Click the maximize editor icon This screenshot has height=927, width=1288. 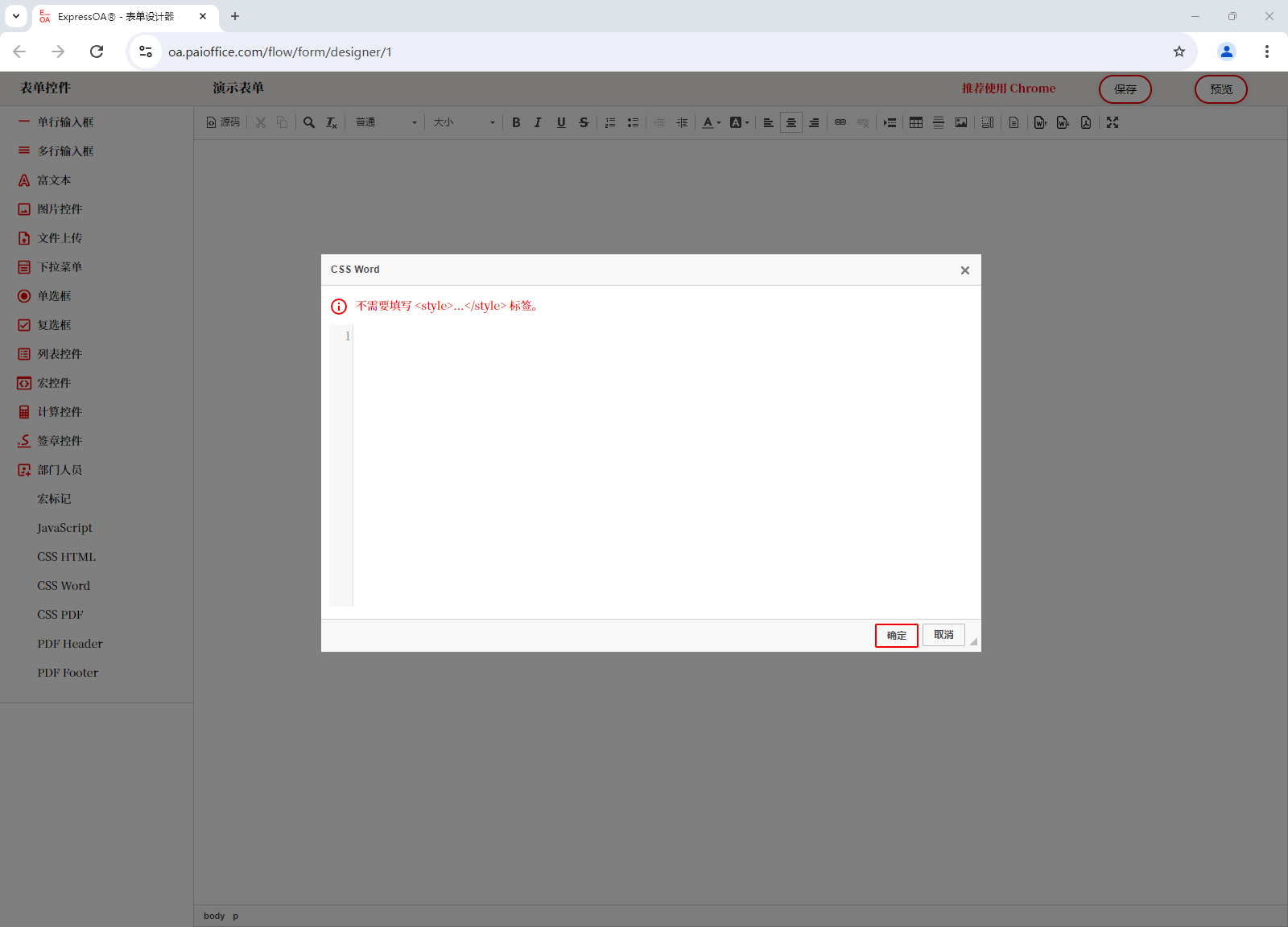pyautogui.click(x=1113, y=122)
